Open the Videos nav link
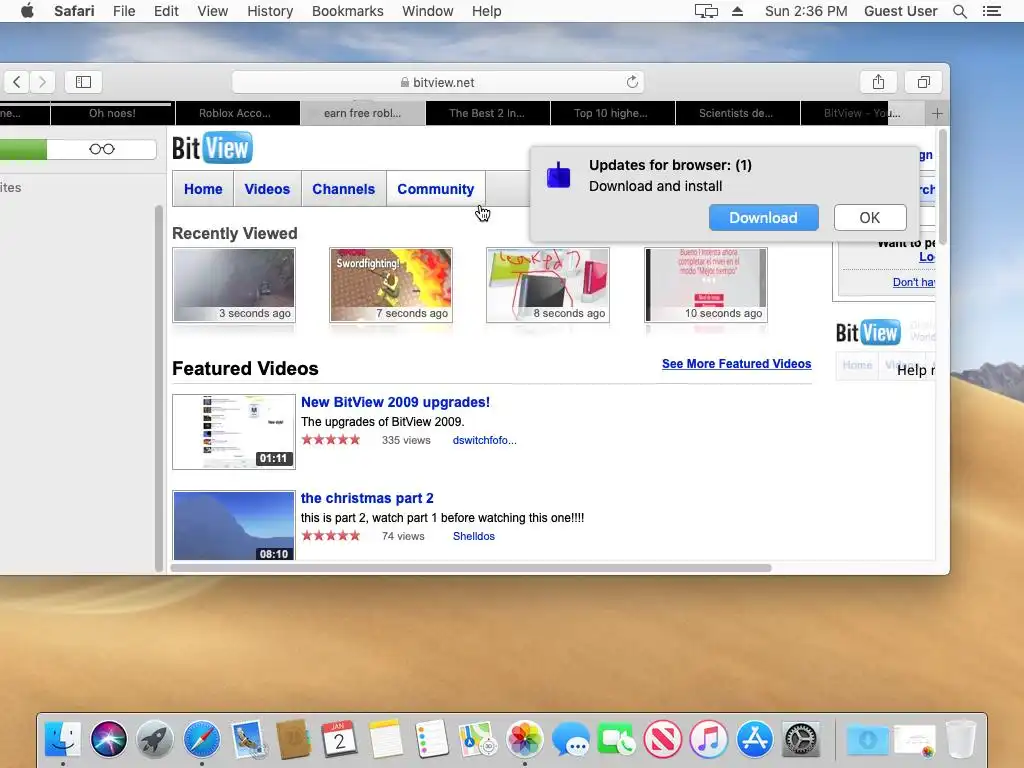This screenshot has width=1024, height=768. (x=267, y=189)
